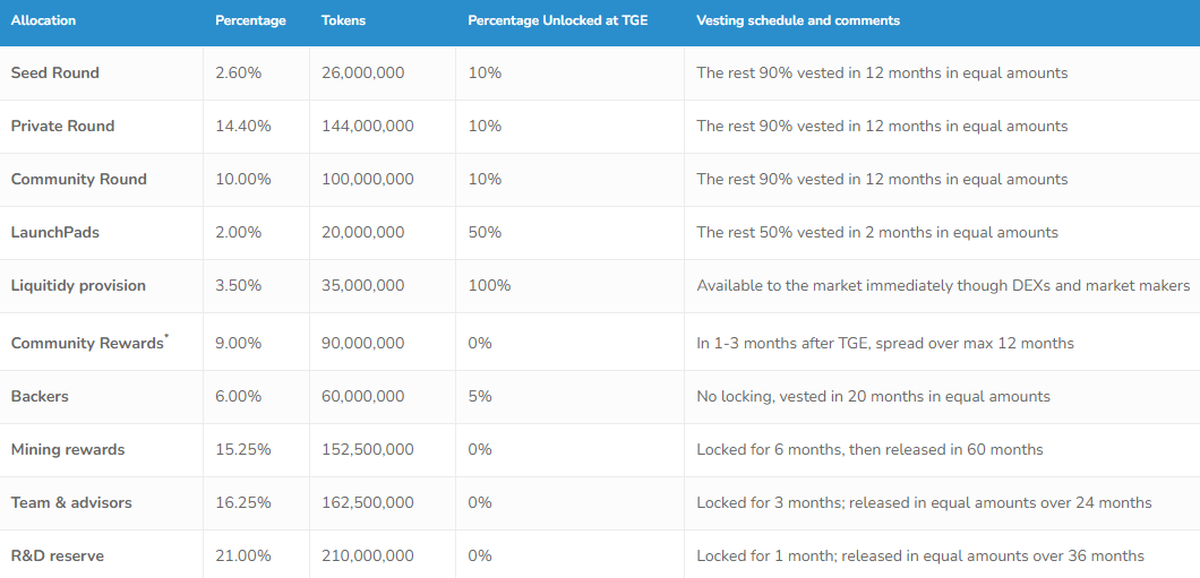Click the Community Rewards footnote label

coord(89,343)
